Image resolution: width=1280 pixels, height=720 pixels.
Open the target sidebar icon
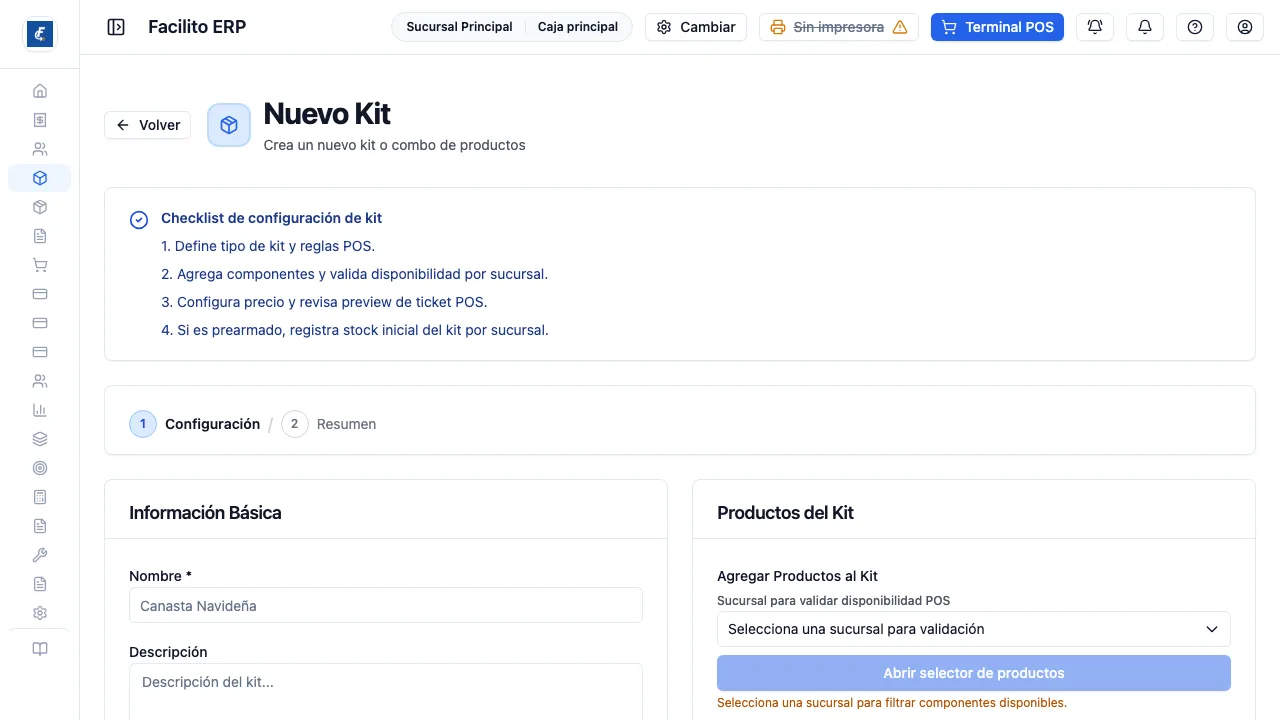tap(40, 468)
